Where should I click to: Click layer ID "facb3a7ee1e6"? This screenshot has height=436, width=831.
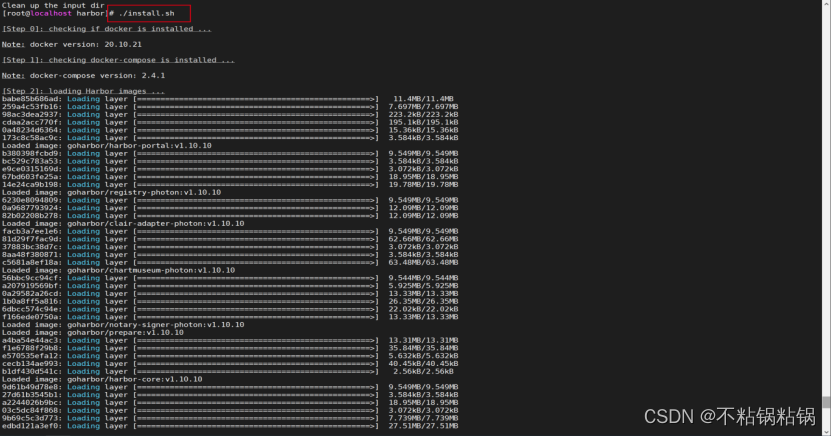tap(30, 232)
